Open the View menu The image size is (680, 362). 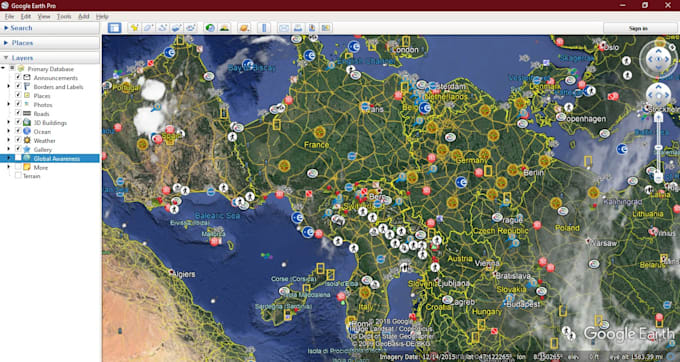(x=44, y=16)
